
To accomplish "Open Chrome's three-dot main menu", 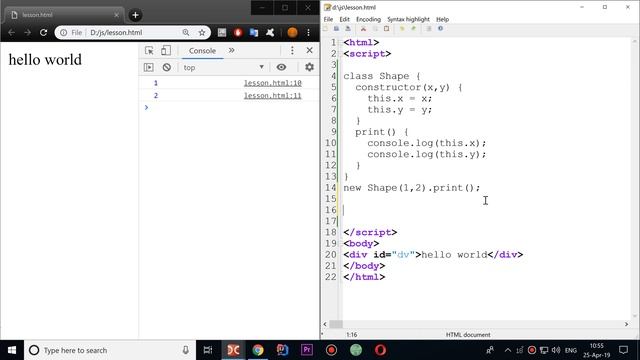I will click(x=308, y=32).
